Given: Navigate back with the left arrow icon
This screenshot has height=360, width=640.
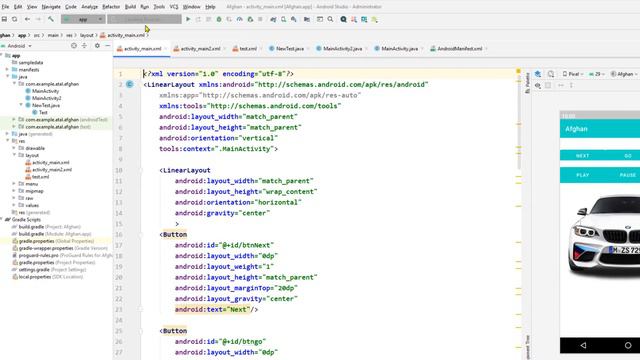Looking at the screenshot, I should (27, 19).
